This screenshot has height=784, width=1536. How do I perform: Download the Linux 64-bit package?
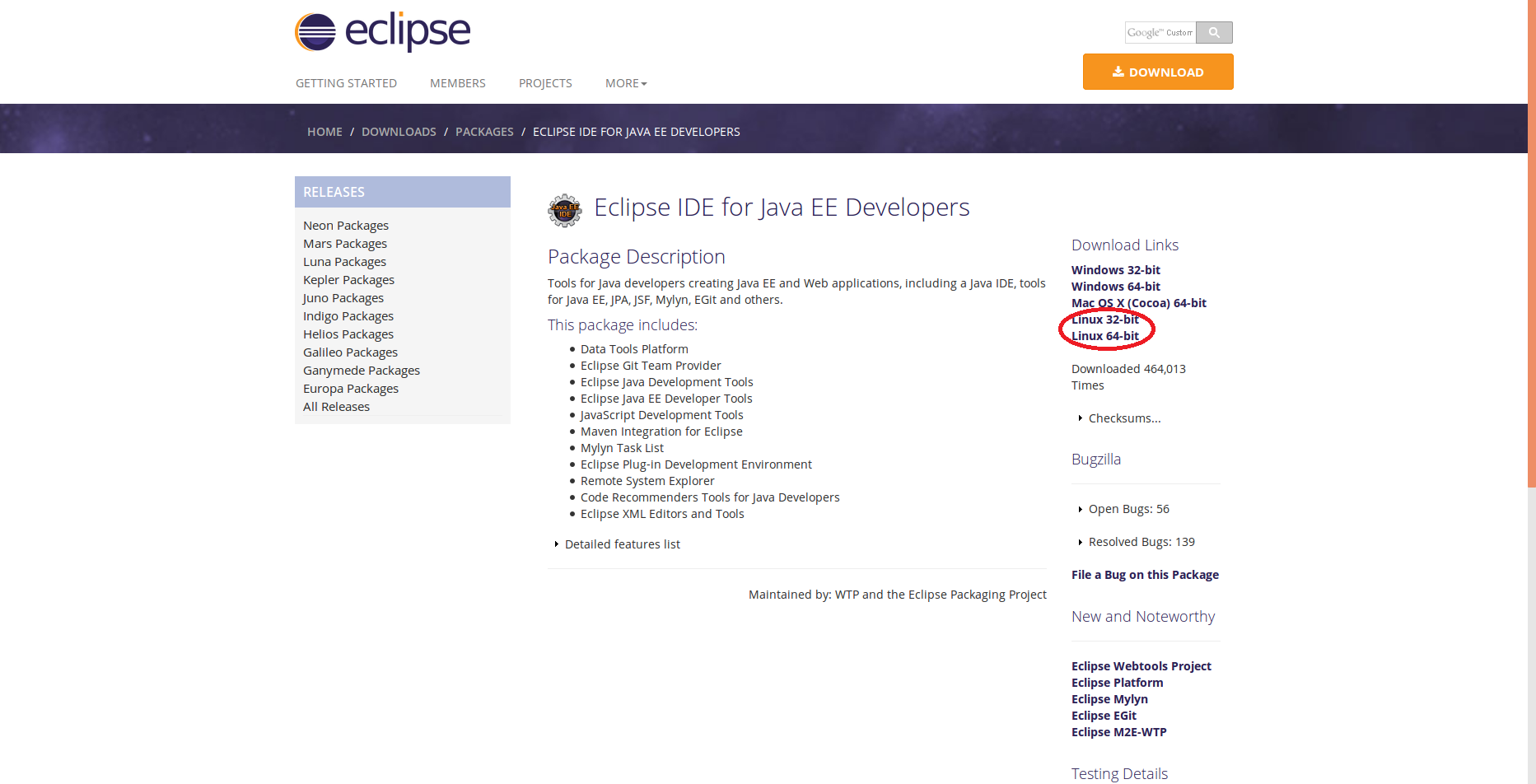click(1105, 336)
